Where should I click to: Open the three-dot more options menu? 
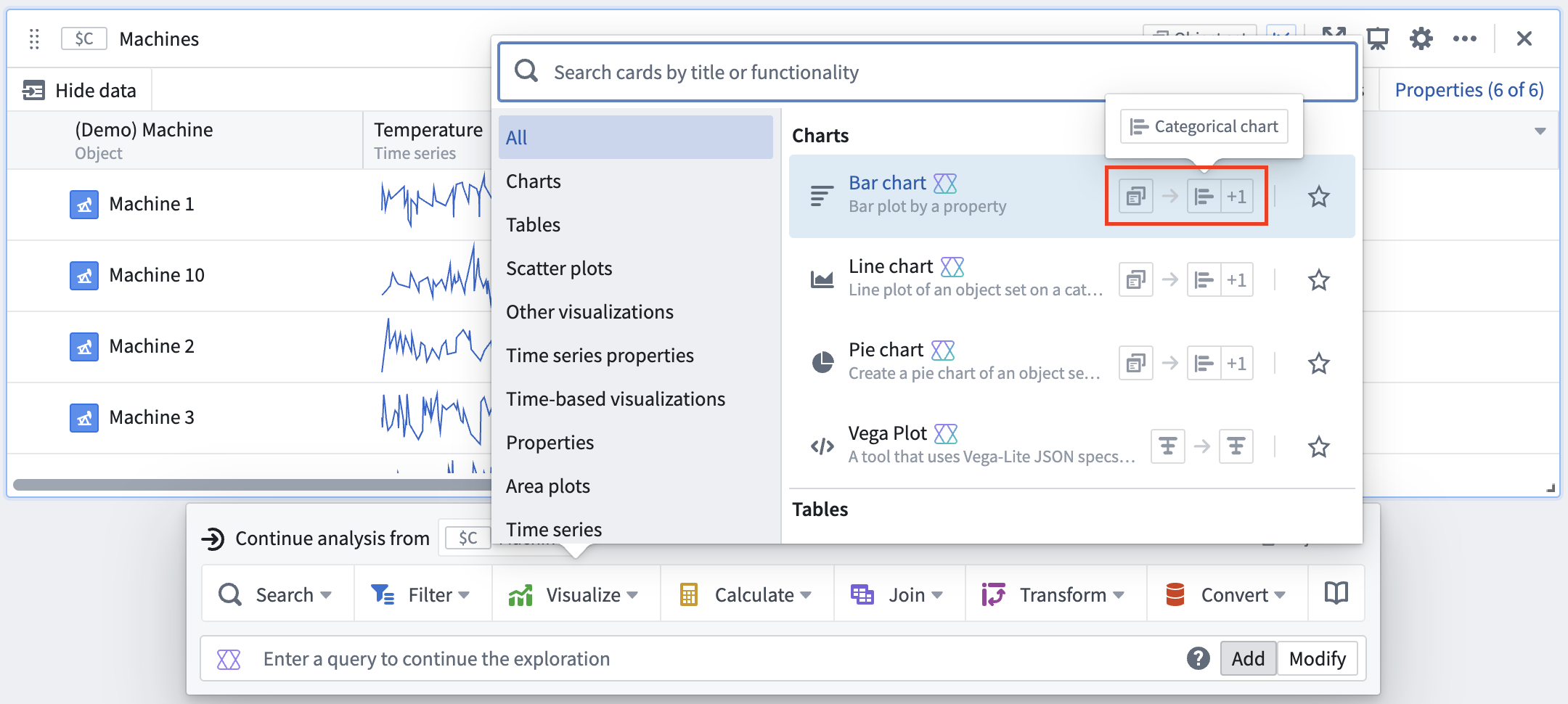click(x=1464, y=38)
